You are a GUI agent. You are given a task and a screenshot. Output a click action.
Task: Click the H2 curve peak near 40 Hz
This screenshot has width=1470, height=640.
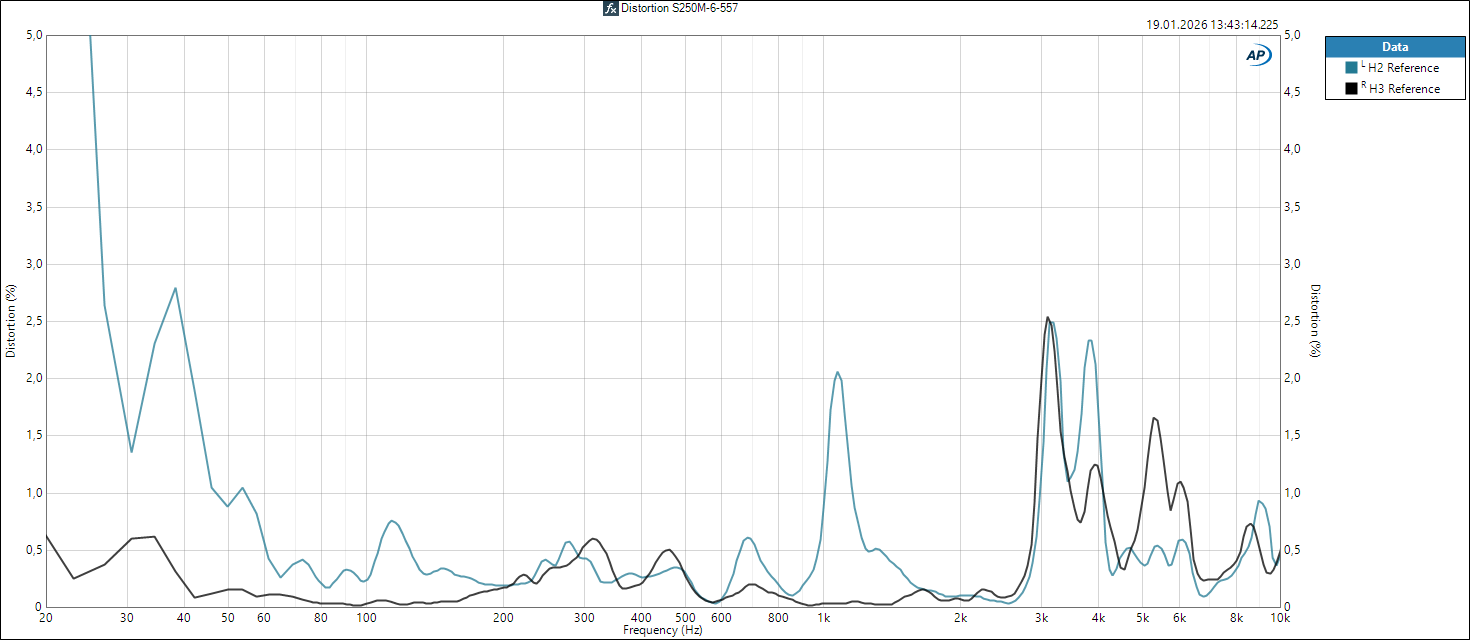coord(176,288)
